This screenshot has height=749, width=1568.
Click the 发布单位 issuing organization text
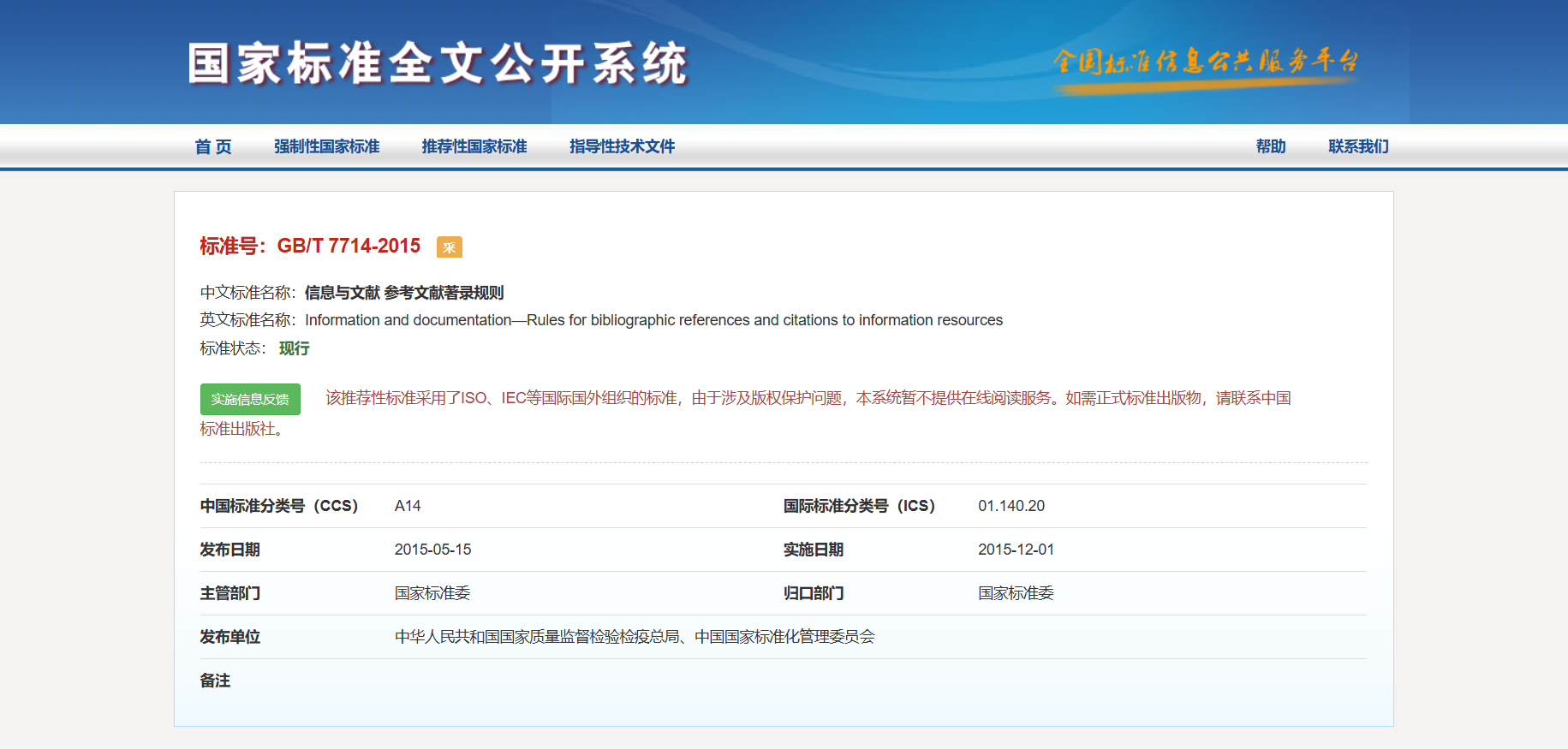tap(635, 637)
